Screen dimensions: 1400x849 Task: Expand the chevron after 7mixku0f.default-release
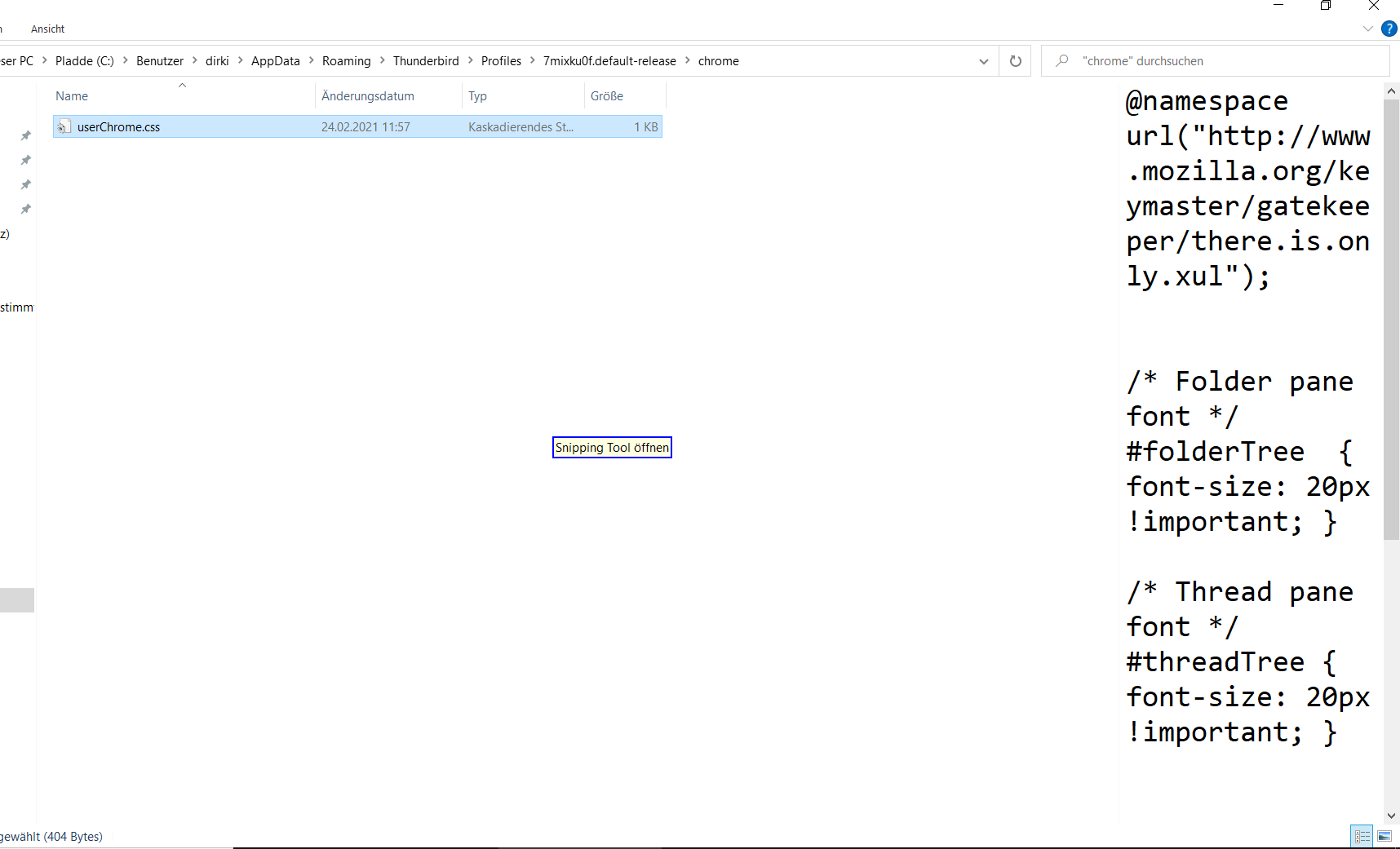point(687,60)
